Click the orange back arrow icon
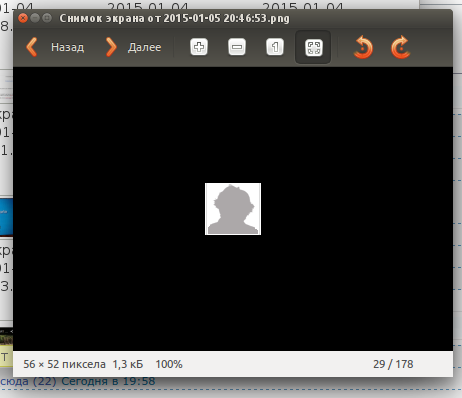Image resolution: width=462 pixels, height=398 pixels. (32, 47)
